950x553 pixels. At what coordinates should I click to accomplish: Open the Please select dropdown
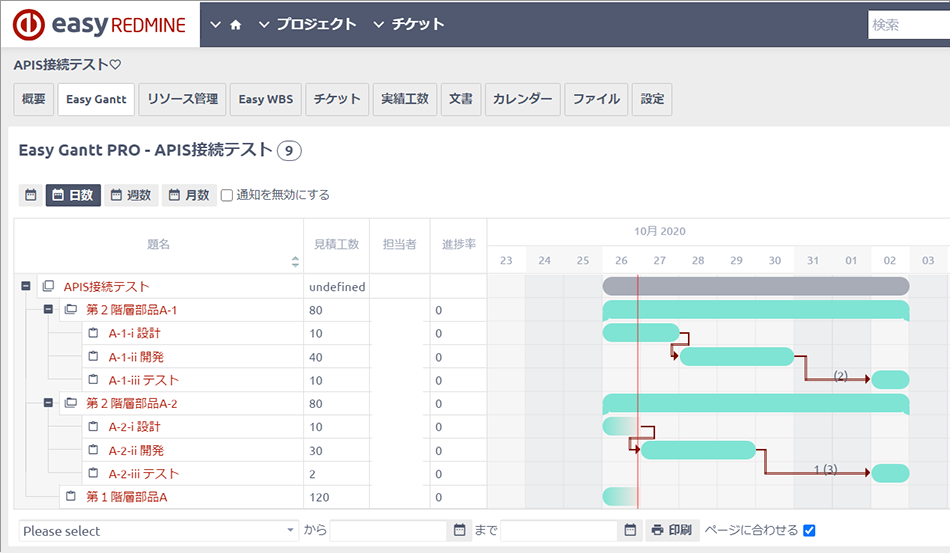tap(159, 531)
